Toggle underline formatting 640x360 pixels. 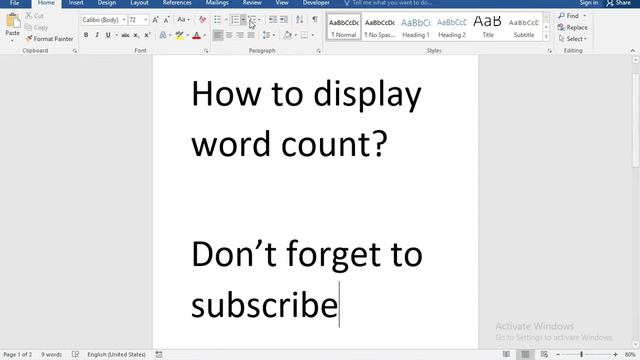[108, 36]
